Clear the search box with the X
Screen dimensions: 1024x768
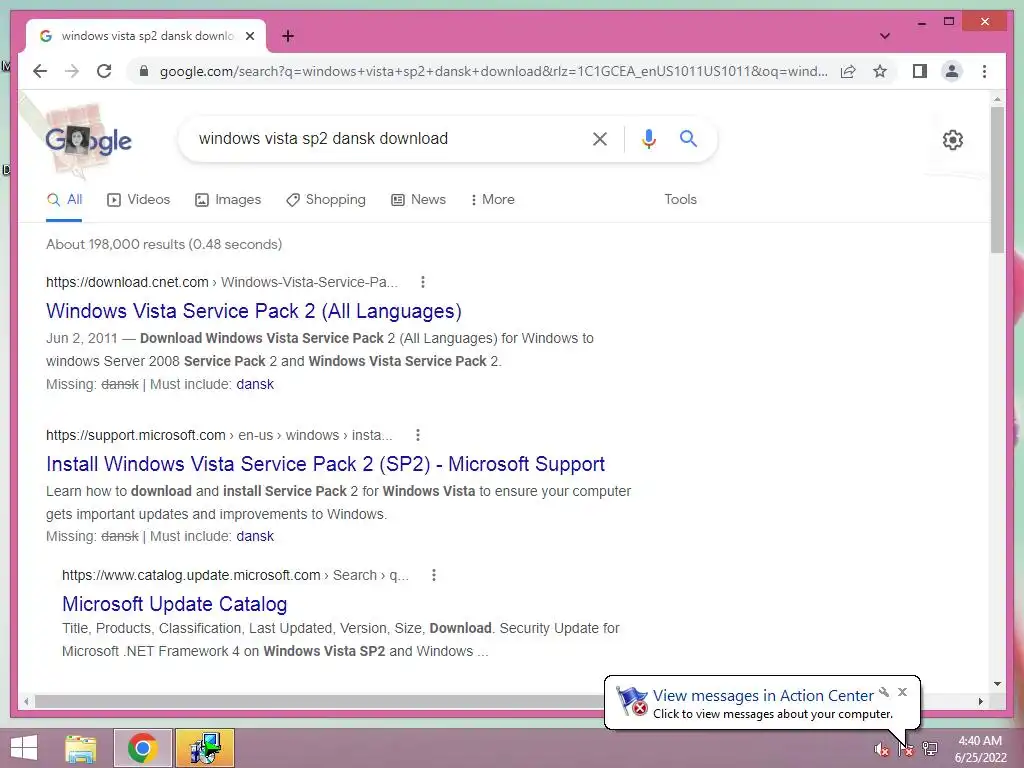[600, 138]
